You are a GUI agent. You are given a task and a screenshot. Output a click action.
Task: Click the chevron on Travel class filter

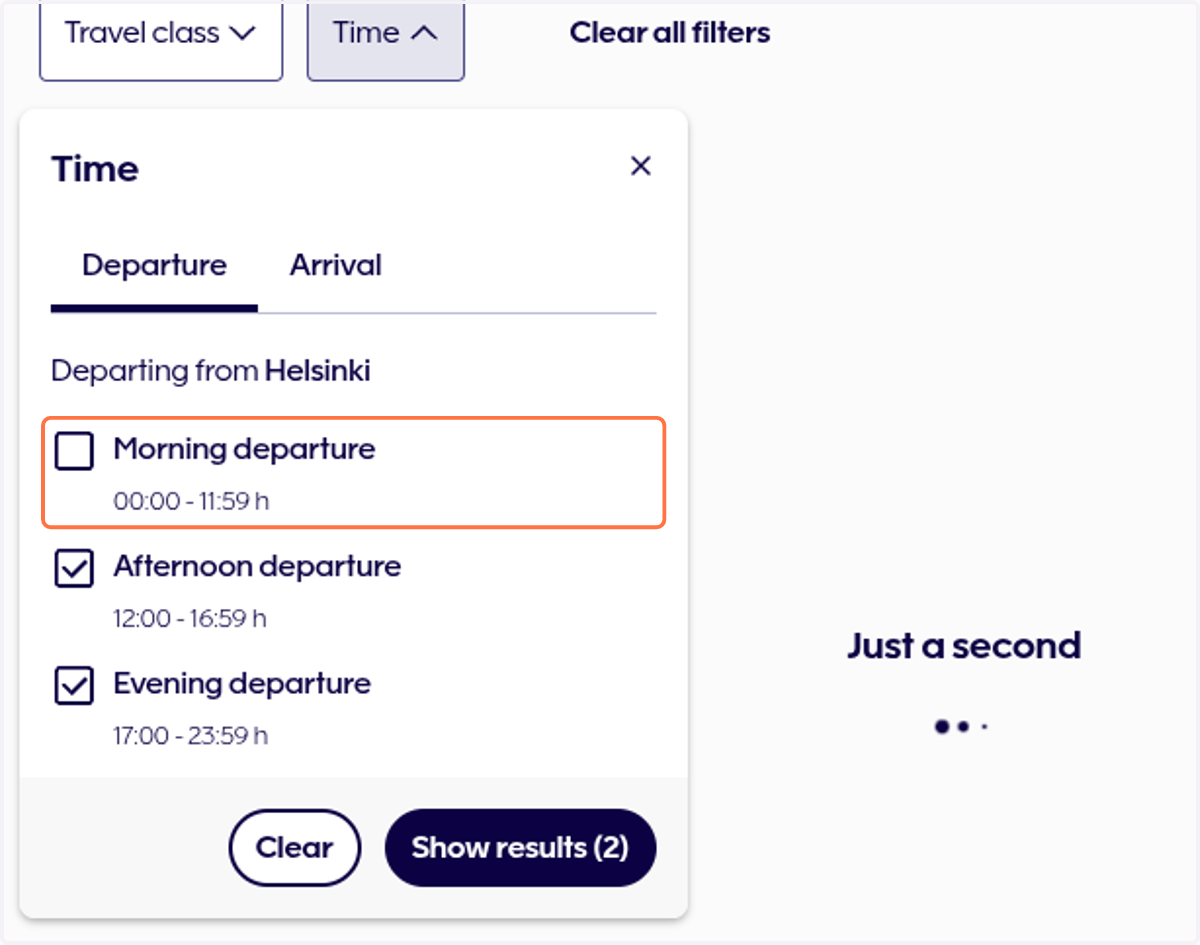(242, 33)
